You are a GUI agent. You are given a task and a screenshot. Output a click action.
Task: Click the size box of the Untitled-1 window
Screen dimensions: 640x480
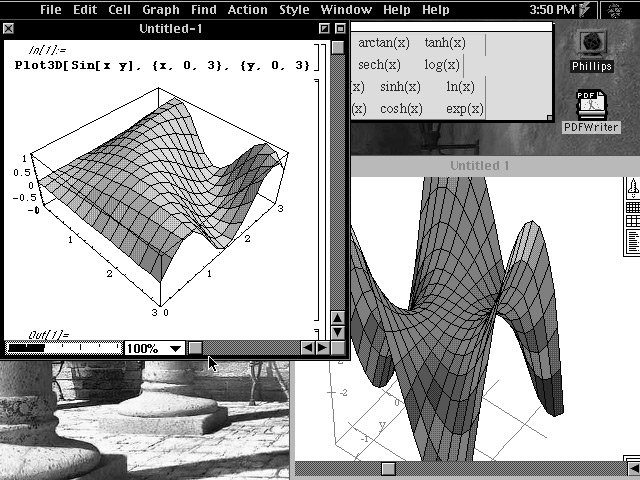pos(338,348)
